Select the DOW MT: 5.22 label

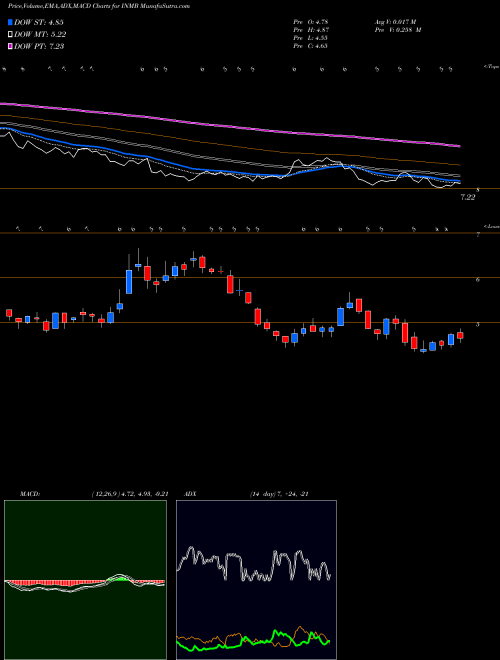point(40,35)
